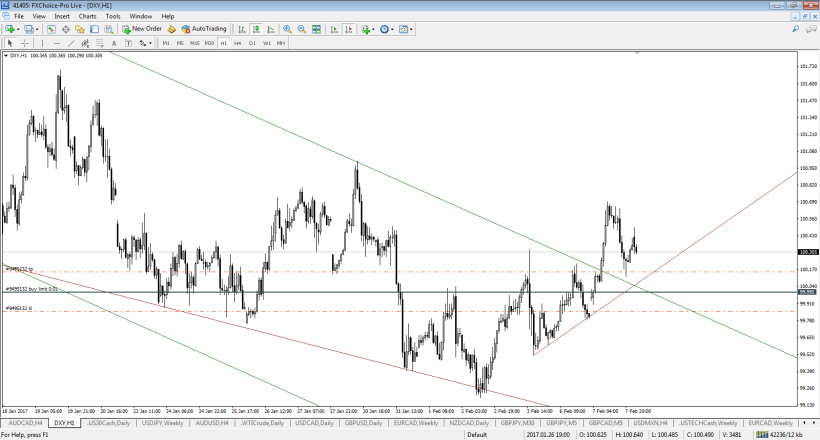
Task: Switch to the AUDCAD,H4 chart tab
Action: point(25,423)
